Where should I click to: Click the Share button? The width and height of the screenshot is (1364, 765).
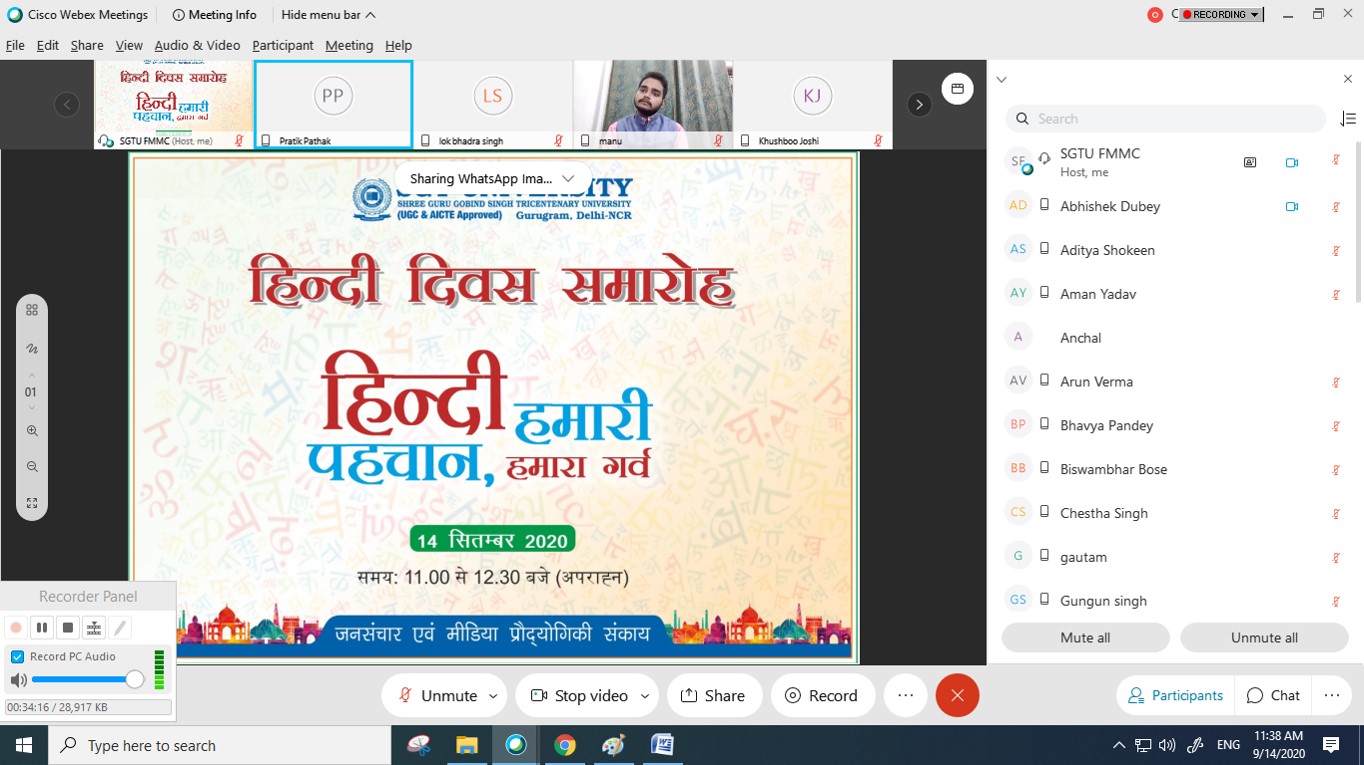(713, 696)
